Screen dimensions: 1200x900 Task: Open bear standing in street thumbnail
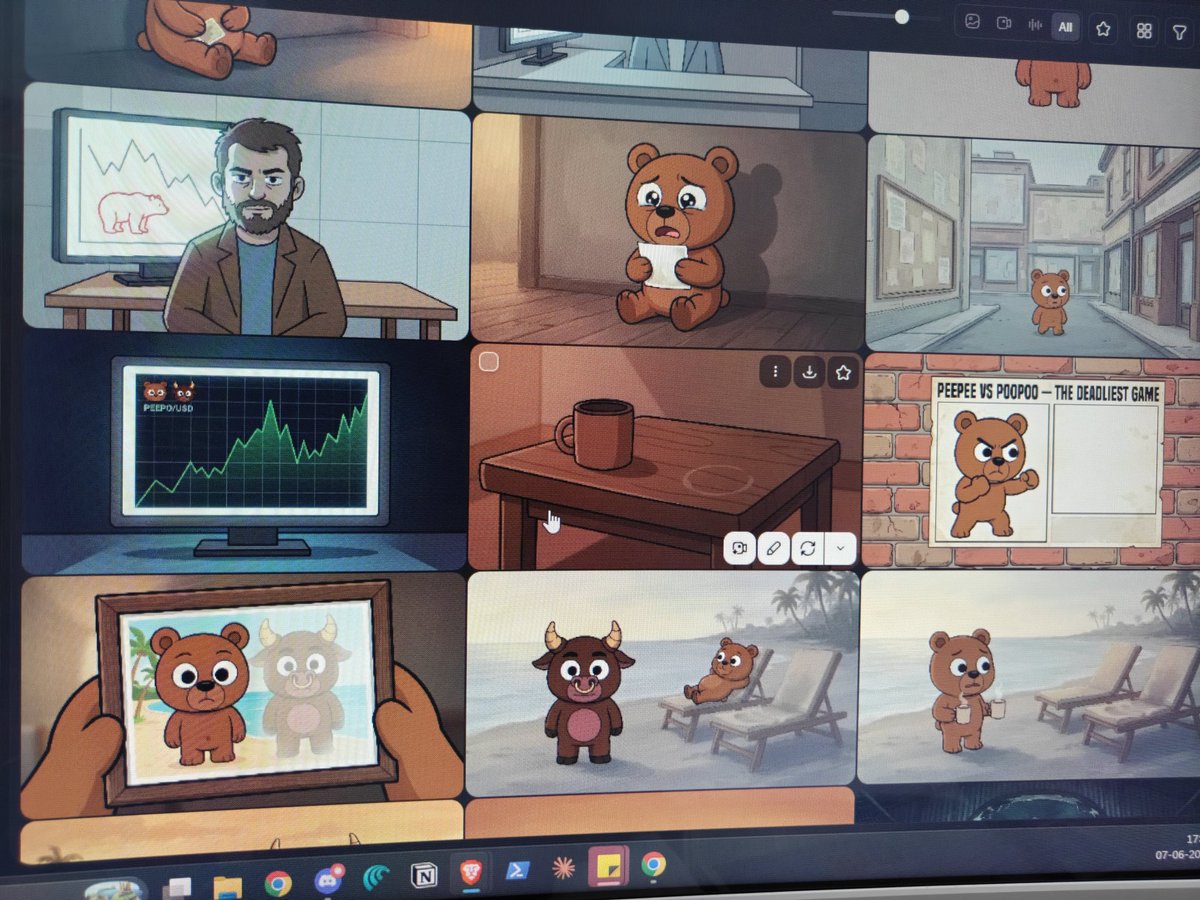coord(1033,245)
